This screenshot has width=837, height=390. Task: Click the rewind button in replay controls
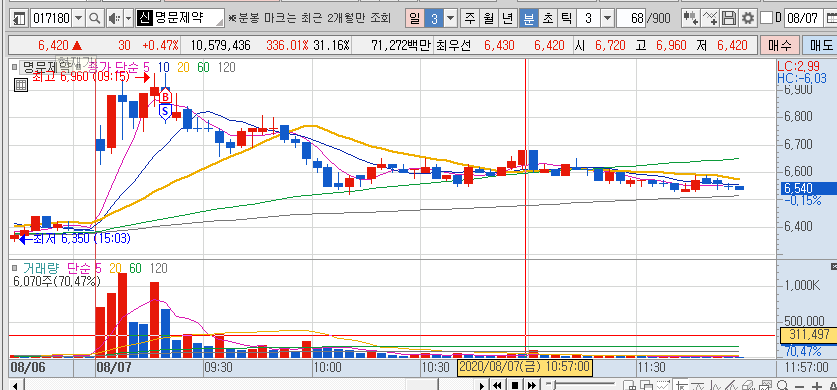pyautogui.click(x=497, y=385)
